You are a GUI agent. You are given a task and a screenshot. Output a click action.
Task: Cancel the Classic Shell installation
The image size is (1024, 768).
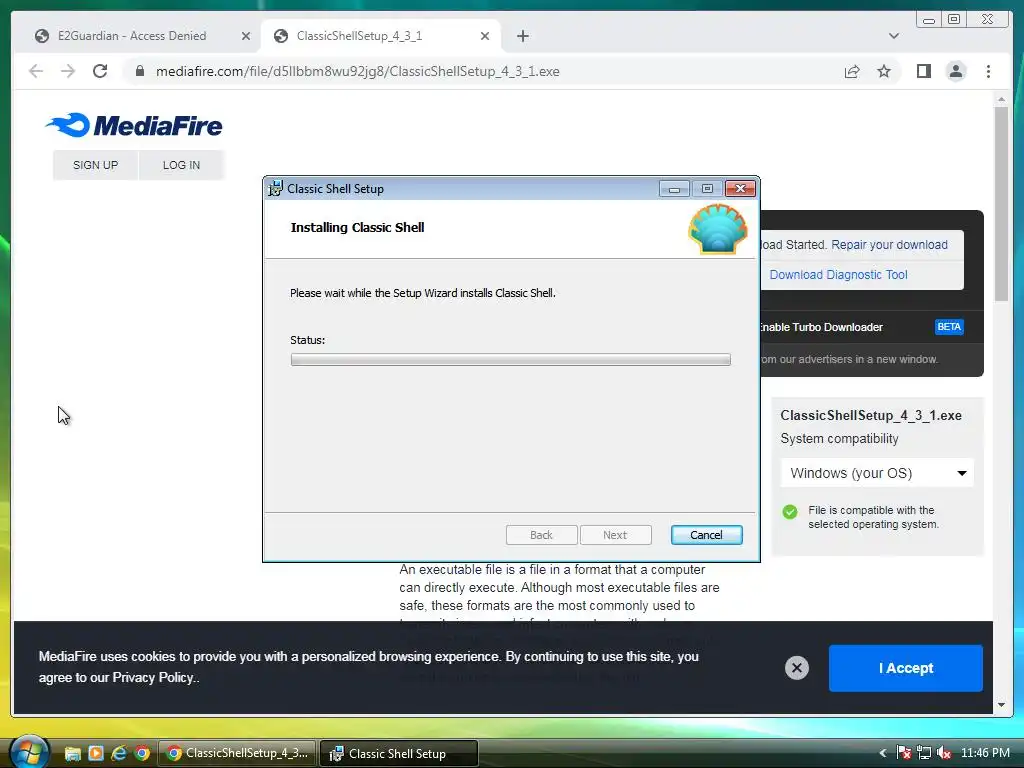coord(706,535)
